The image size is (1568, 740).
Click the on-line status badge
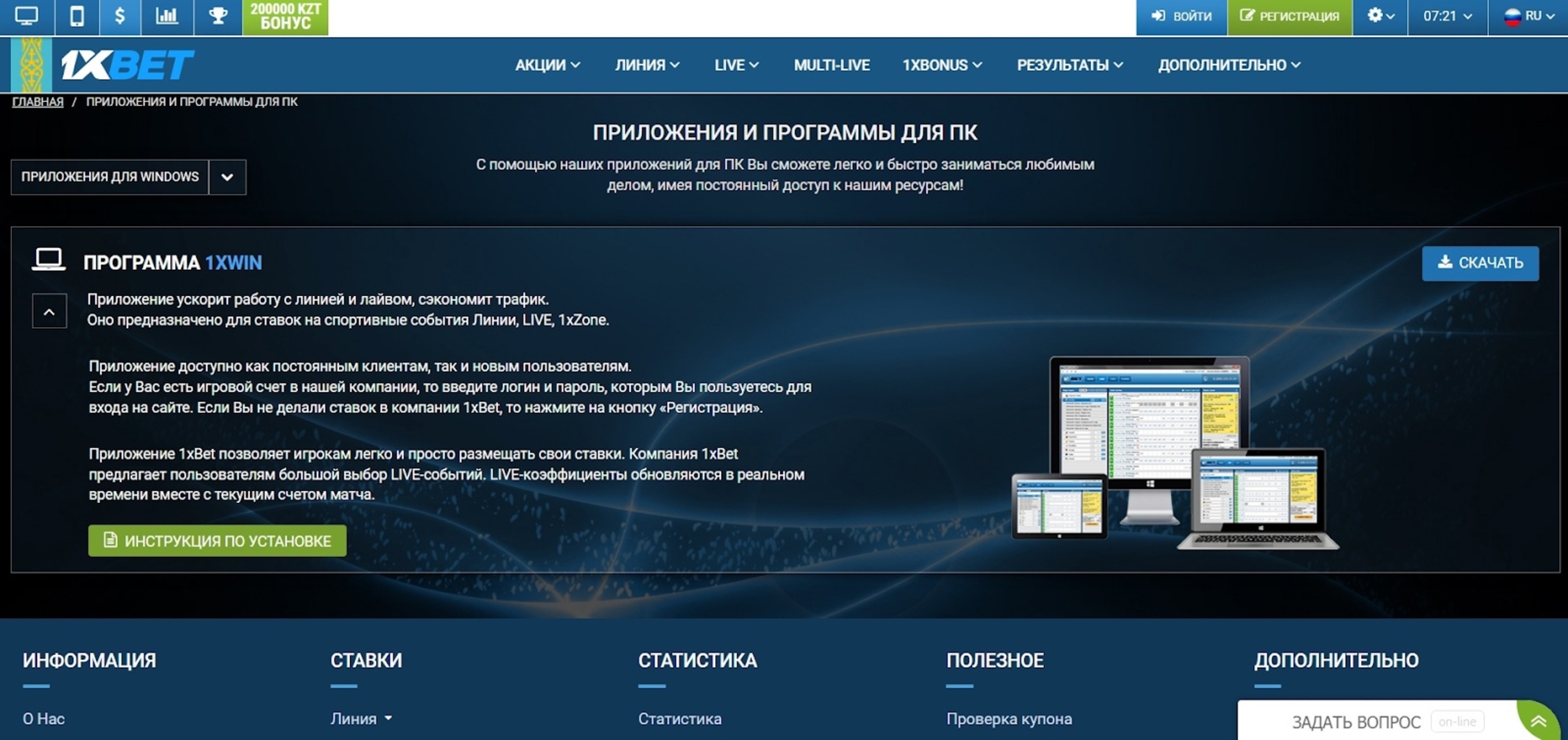[1457, 721]
